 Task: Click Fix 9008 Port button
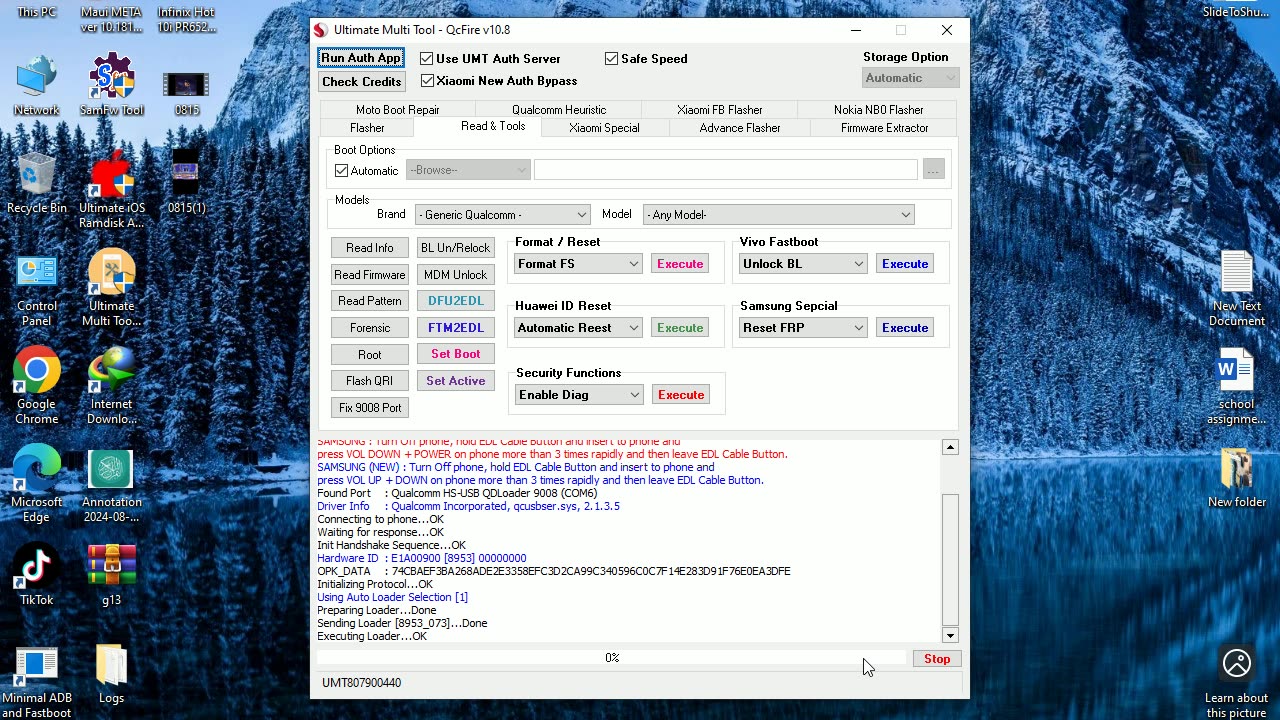click(370, 408)
